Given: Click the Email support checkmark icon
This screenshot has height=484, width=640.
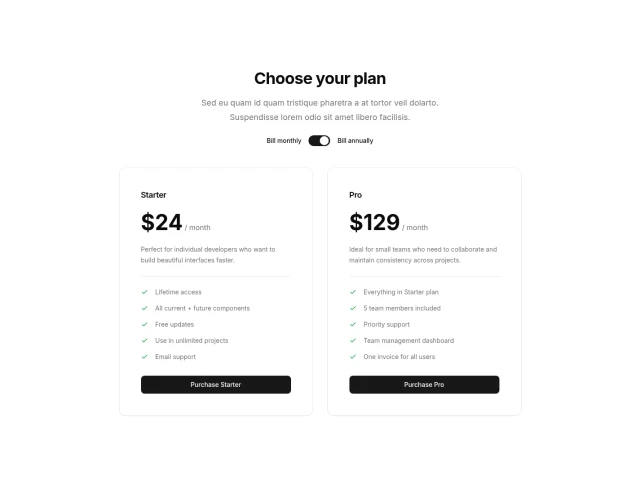Looking at the screenshot, I should 145,356.
